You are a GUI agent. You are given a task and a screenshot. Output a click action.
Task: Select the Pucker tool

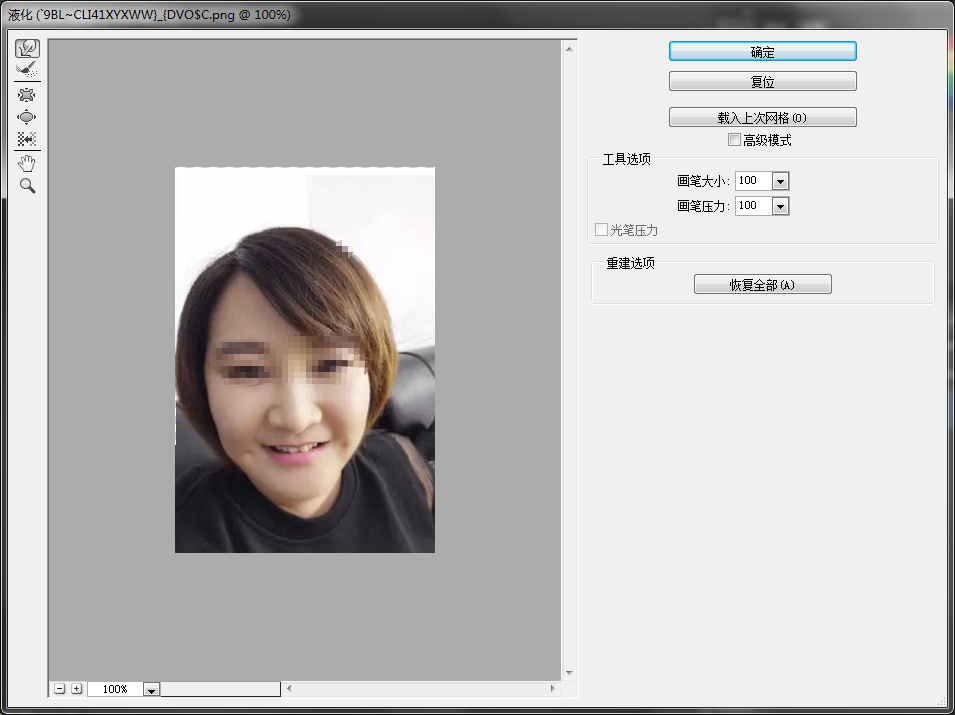[x=27, y=95]
